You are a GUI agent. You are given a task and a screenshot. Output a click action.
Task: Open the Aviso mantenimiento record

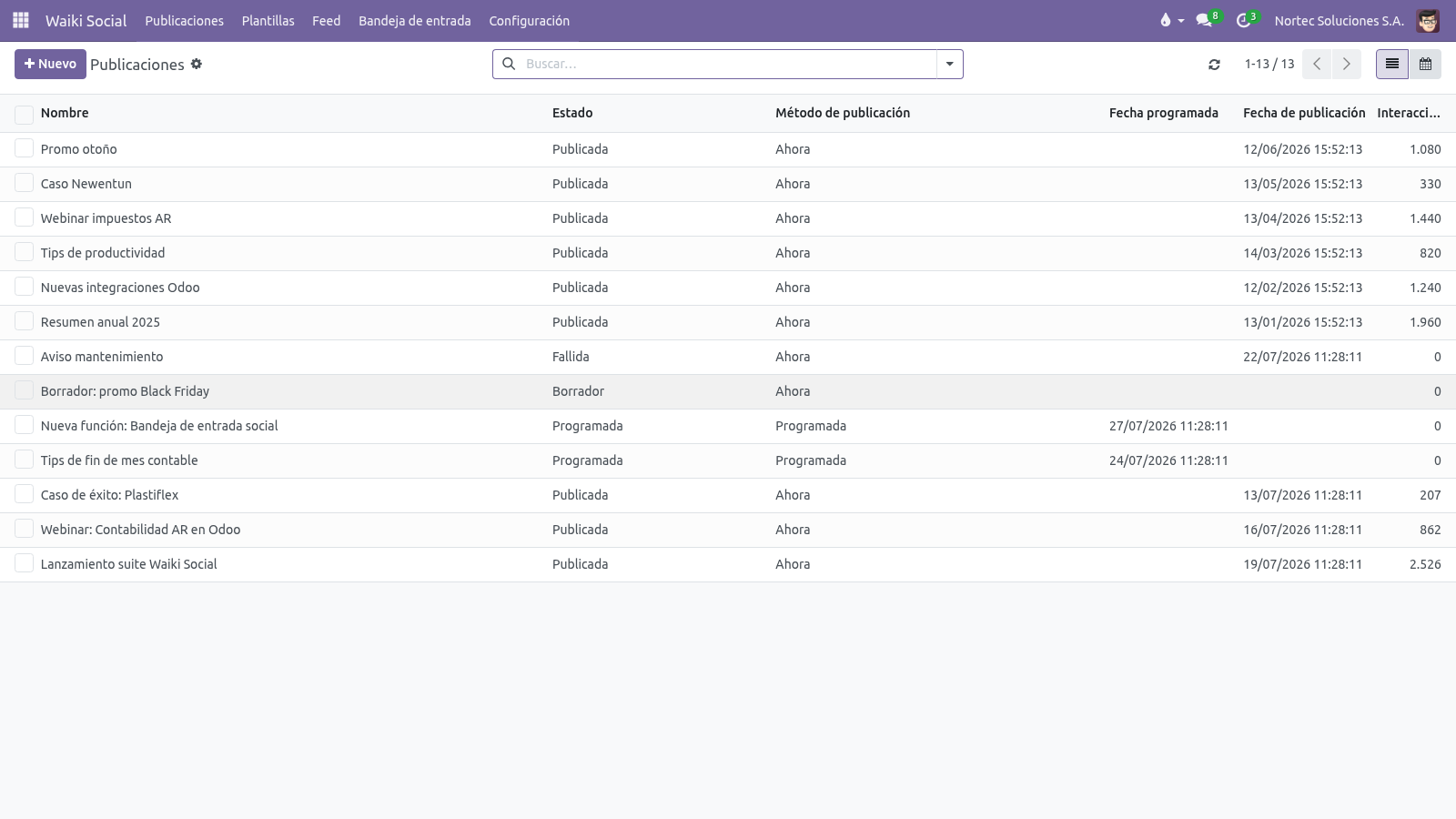pos(102,357)
